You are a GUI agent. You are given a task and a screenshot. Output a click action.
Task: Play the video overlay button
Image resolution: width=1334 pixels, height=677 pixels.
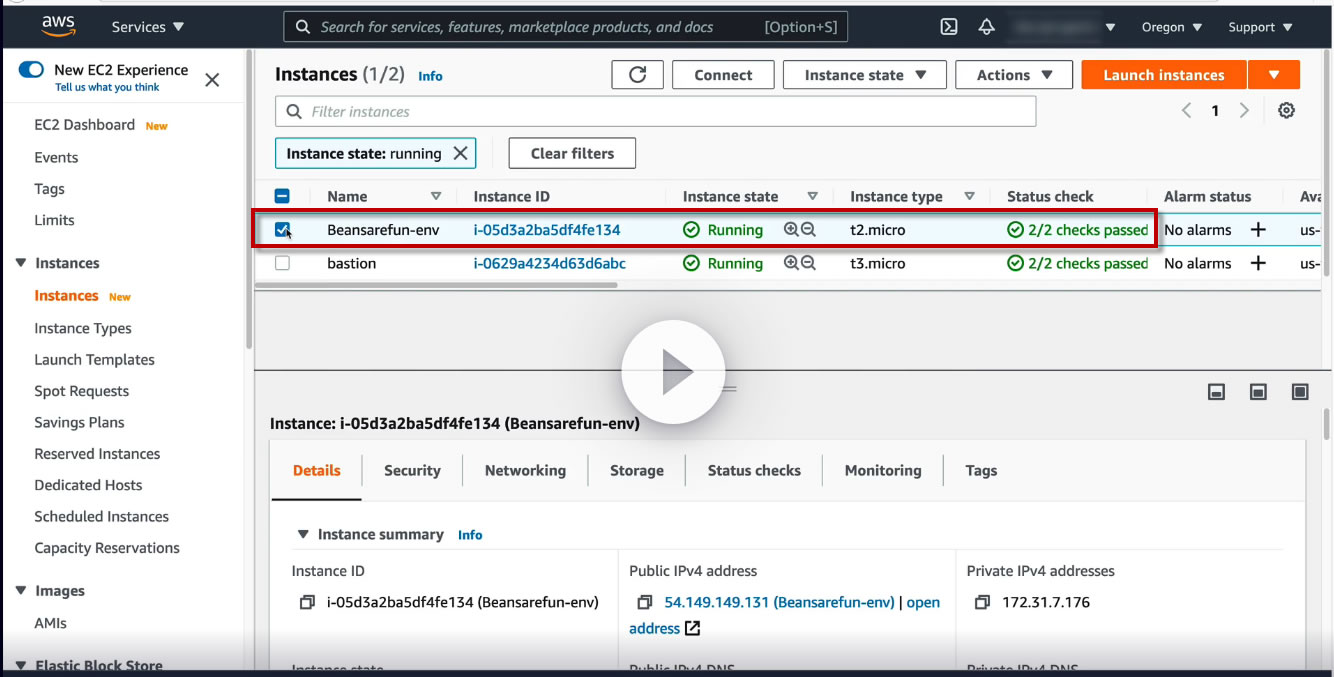pyautogui.click(x=673, y=372)
